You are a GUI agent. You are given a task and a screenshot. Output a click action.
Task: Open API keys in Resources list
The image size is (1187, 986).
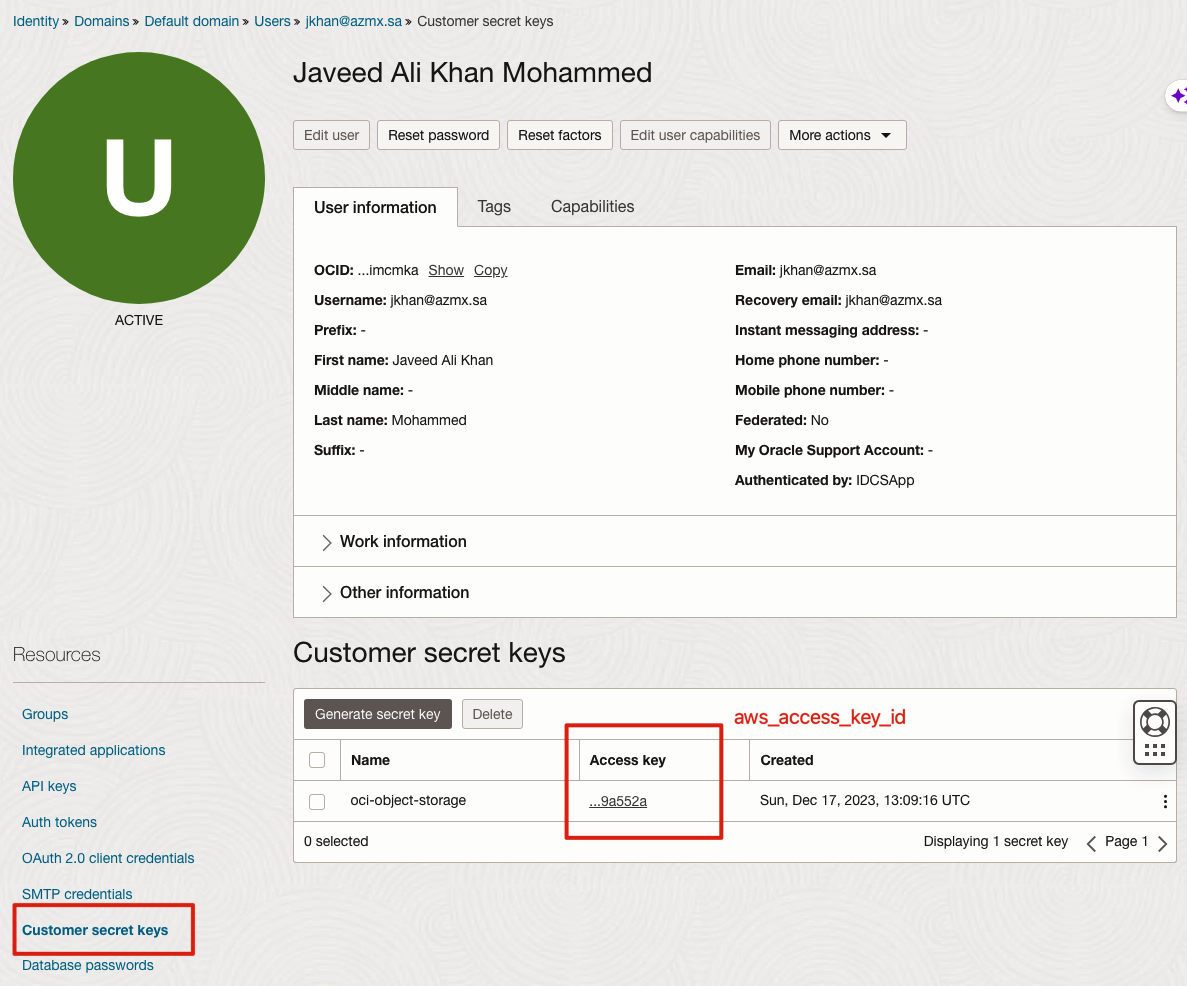tap(49, 786)
